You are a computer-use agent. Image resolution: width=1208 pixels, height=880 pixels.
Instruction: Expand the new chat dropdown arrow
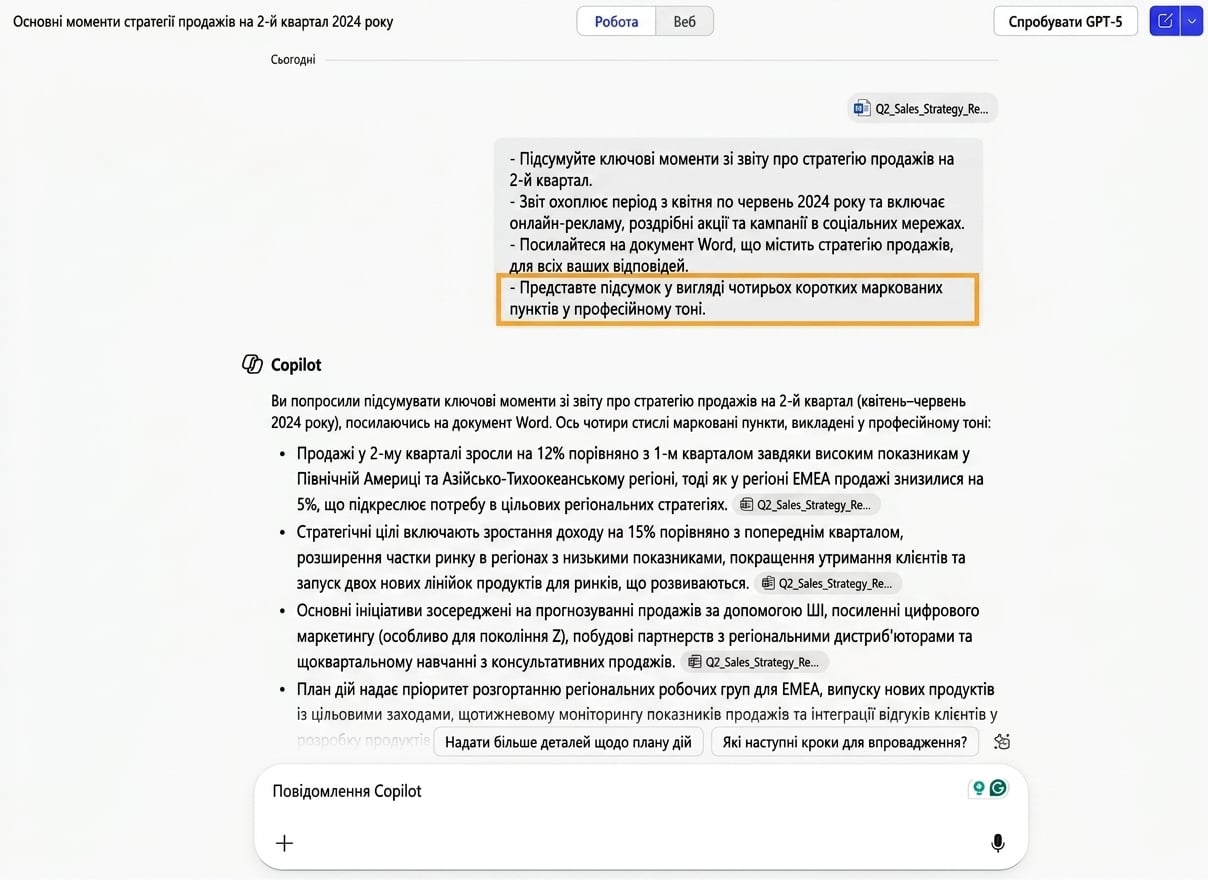pos(1192,21)
